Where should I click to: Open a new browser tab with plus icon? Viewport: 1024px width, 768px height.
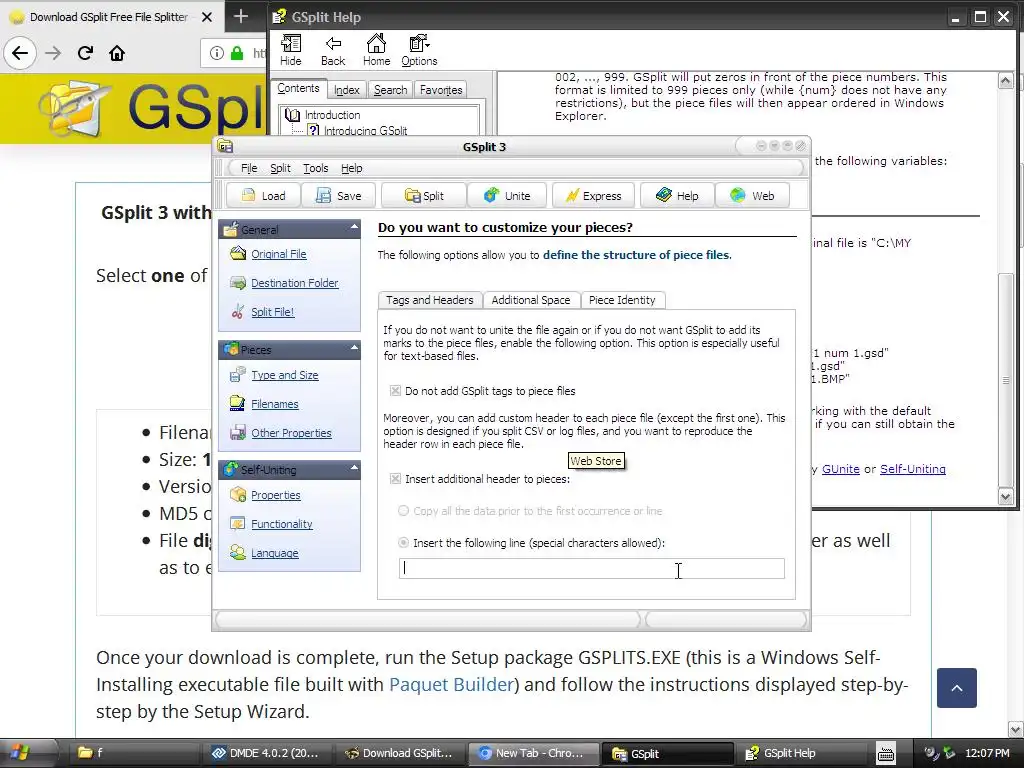pyautogui.click(x=241, y=16)
